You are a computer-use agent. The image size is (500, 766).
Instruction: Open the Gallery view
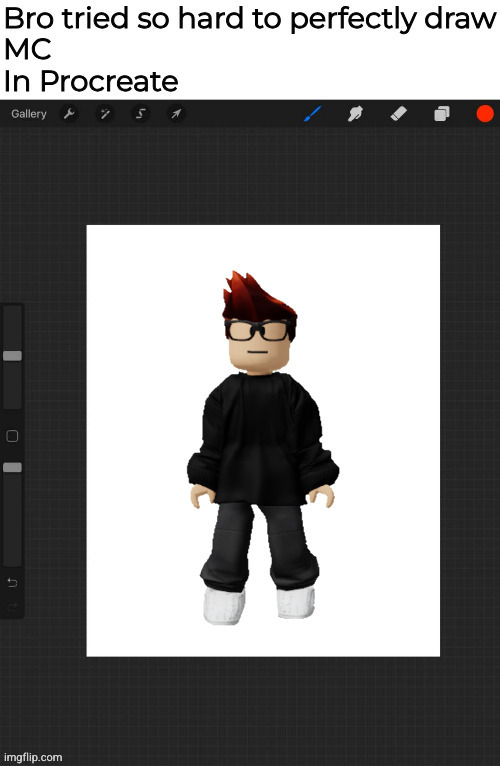pyautogui.click(x=29, y=114)
